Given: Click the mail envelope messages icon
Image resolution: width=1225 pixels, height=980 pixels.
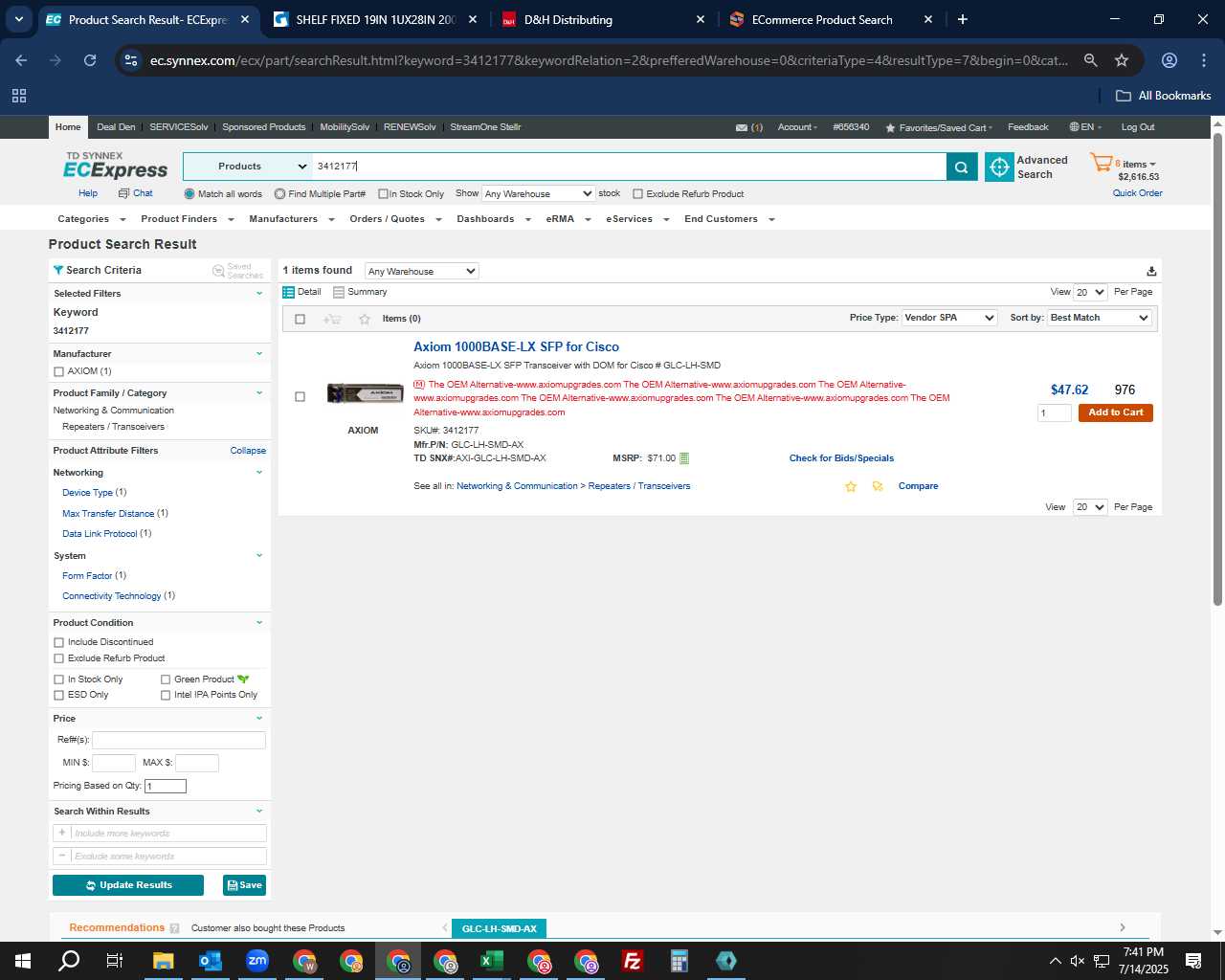Looking at the screenshot, I should [x=742, y=127].
